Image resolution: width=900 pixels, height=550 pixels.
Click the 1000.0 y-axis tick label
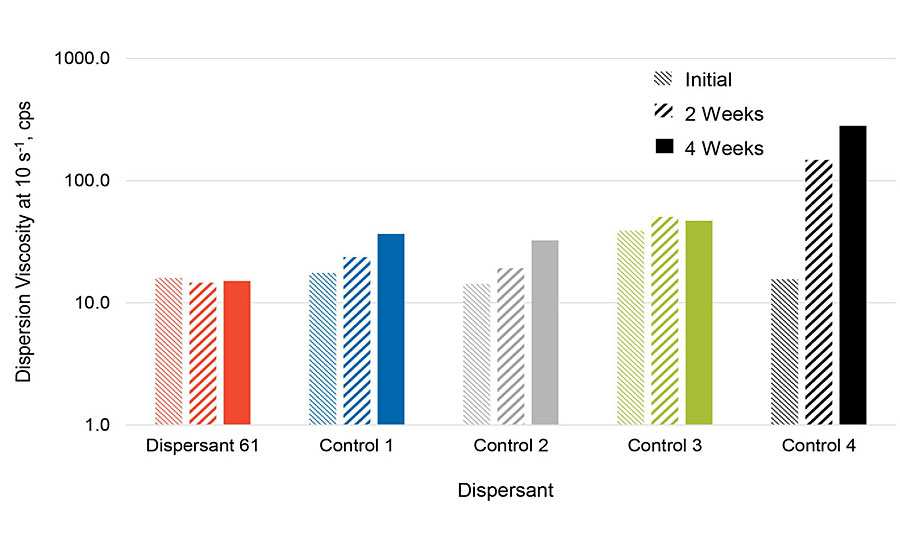[85, 59]
